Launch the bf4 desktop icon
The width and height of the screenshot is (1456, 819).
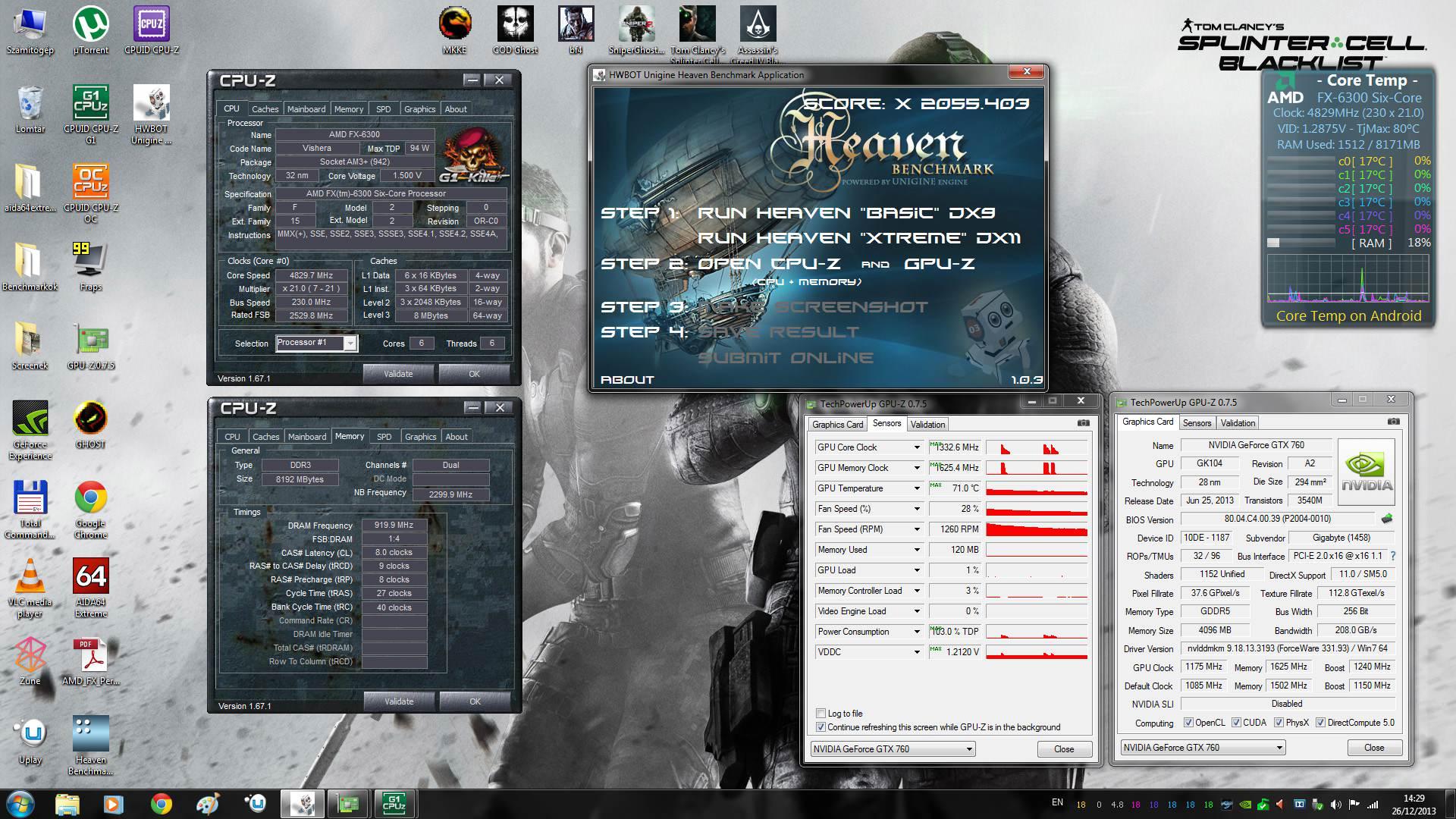point(576,30)
